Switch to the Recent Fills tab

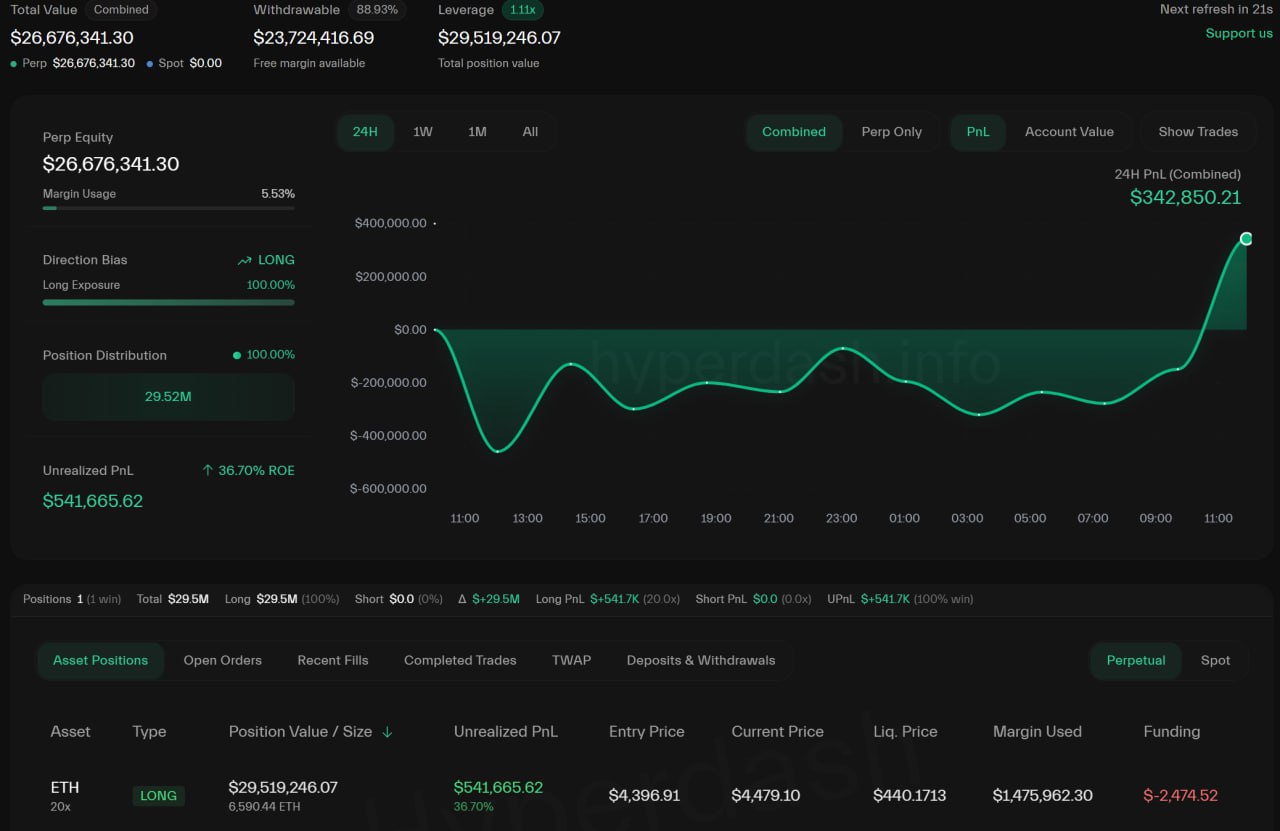pyautogui.click(x=332, y=660)
